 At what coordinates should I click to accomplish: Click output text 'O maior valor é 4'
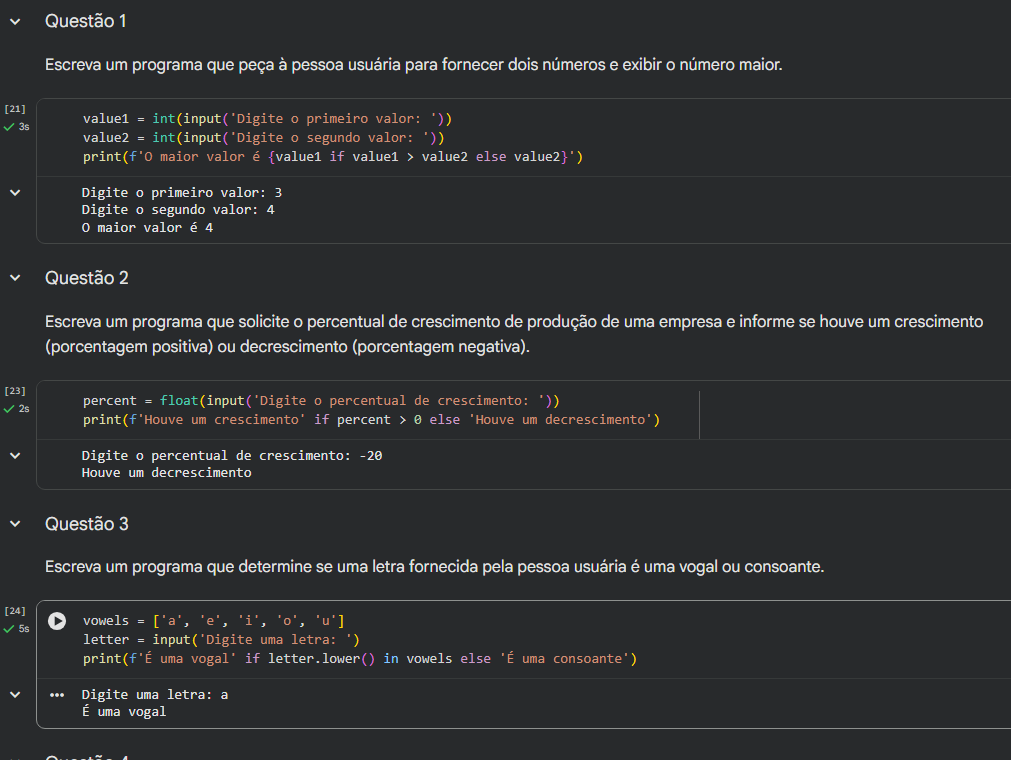[x=147, y=228]
